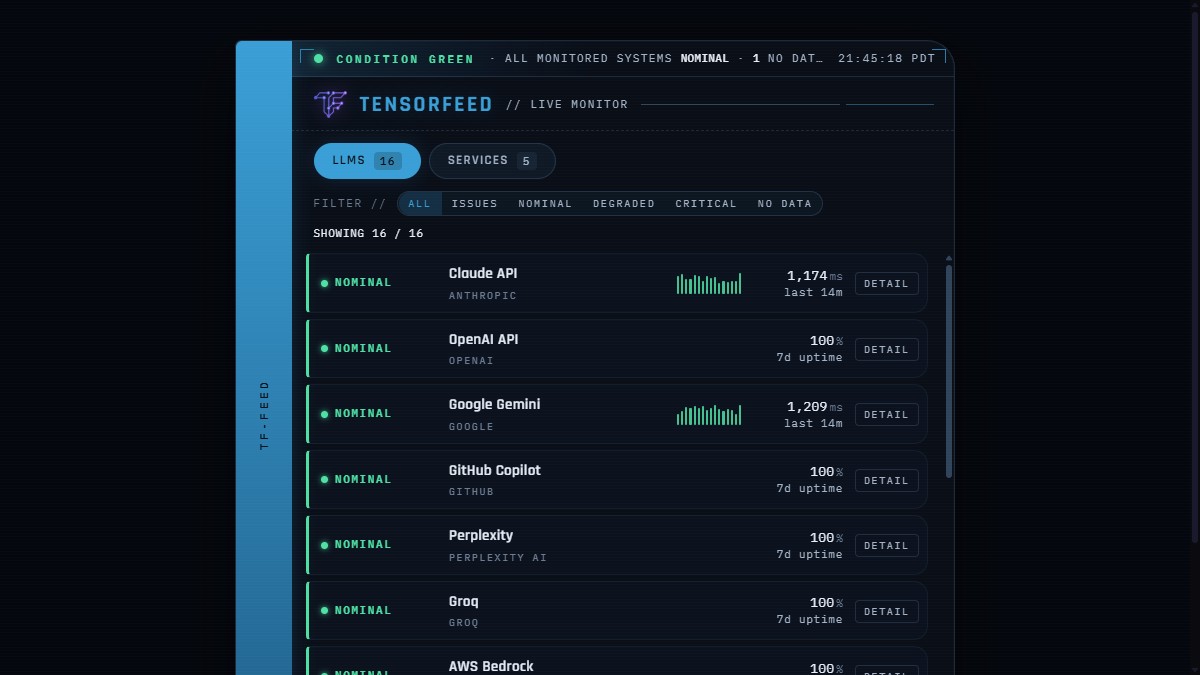Open GitHub Copilot detail
Viewport: 1200px width, 675px height.
point(886,481)
